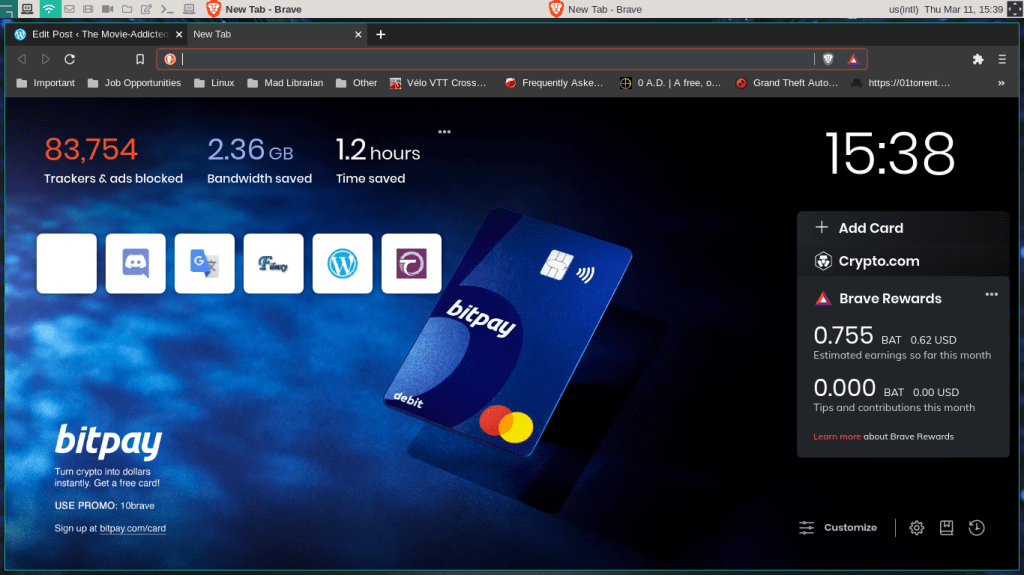Image resolution: width=1024 pixels, height=575 pixels.
Task: Open the Google Translate top site tile
Action: pyautogui.click(x=204, y=263)
